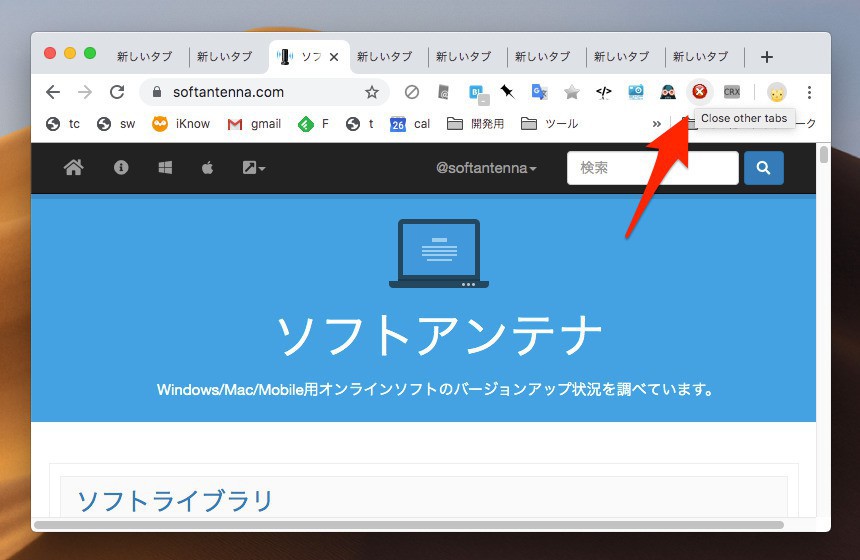Click the yellow minimize window button
Screen dimensions: 860x560
pyautogui.click(x=70, y=53)
